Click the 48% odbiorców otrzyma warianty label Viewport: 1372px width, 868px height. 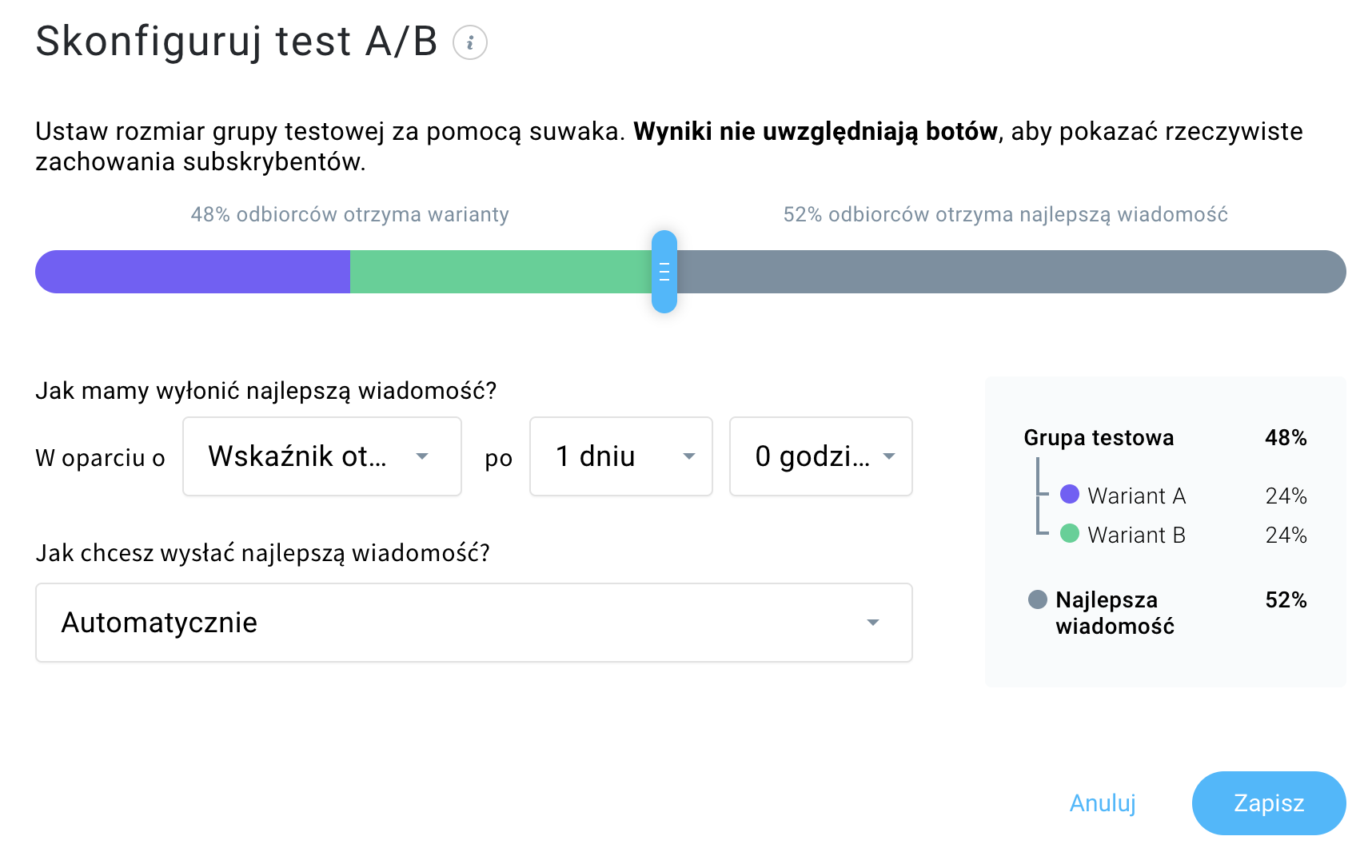pyautogui.click(x=349, y=214)
